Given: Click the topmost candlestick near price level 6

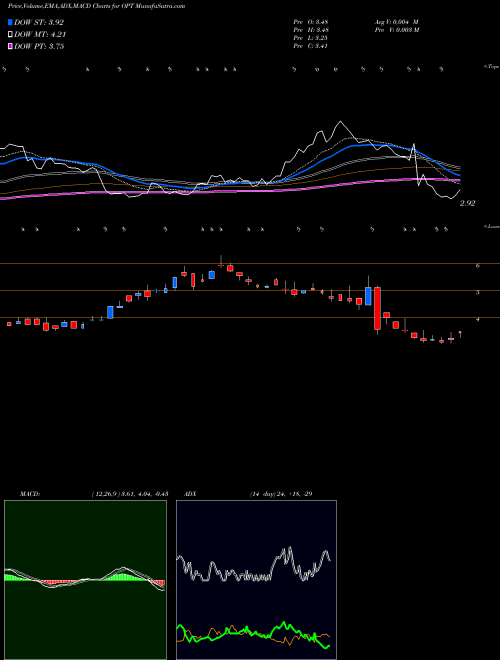Looking at the screenshot, I should pos(221,263).
